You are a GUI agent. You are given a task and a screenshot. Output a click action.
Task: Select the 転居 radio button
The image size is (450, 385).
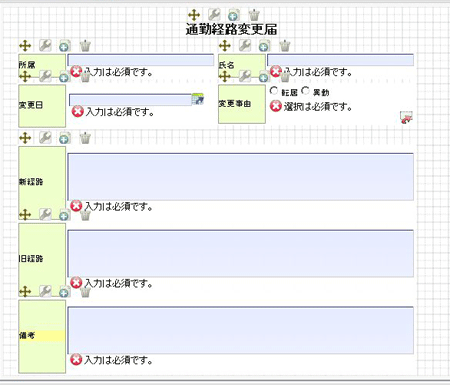tap(274, 91)
